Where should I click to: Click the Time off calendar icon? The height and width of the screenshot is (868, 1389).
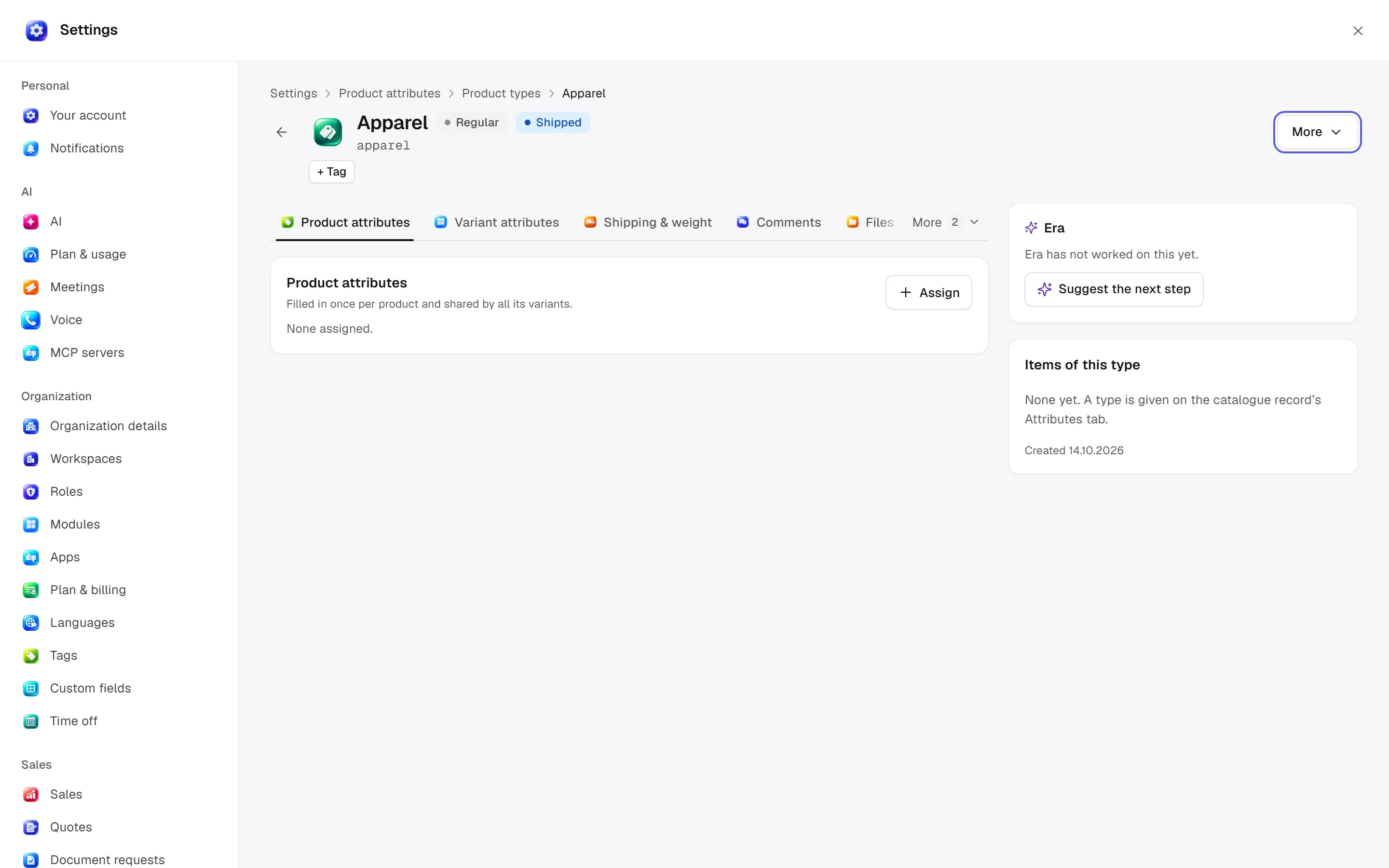31,720
